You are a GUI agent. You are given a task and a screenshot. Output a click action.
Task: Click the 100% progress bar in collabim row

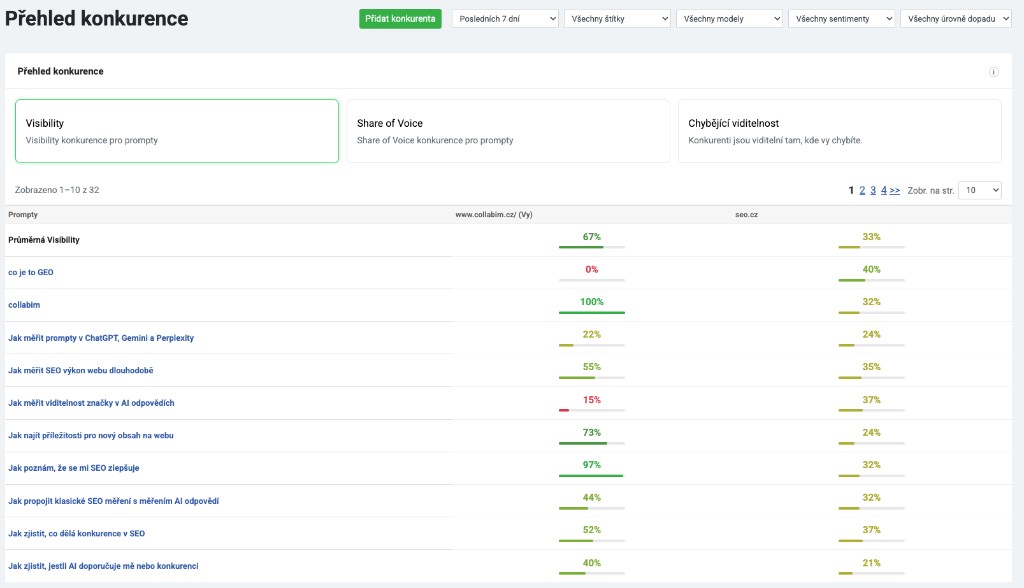[592, 313]
